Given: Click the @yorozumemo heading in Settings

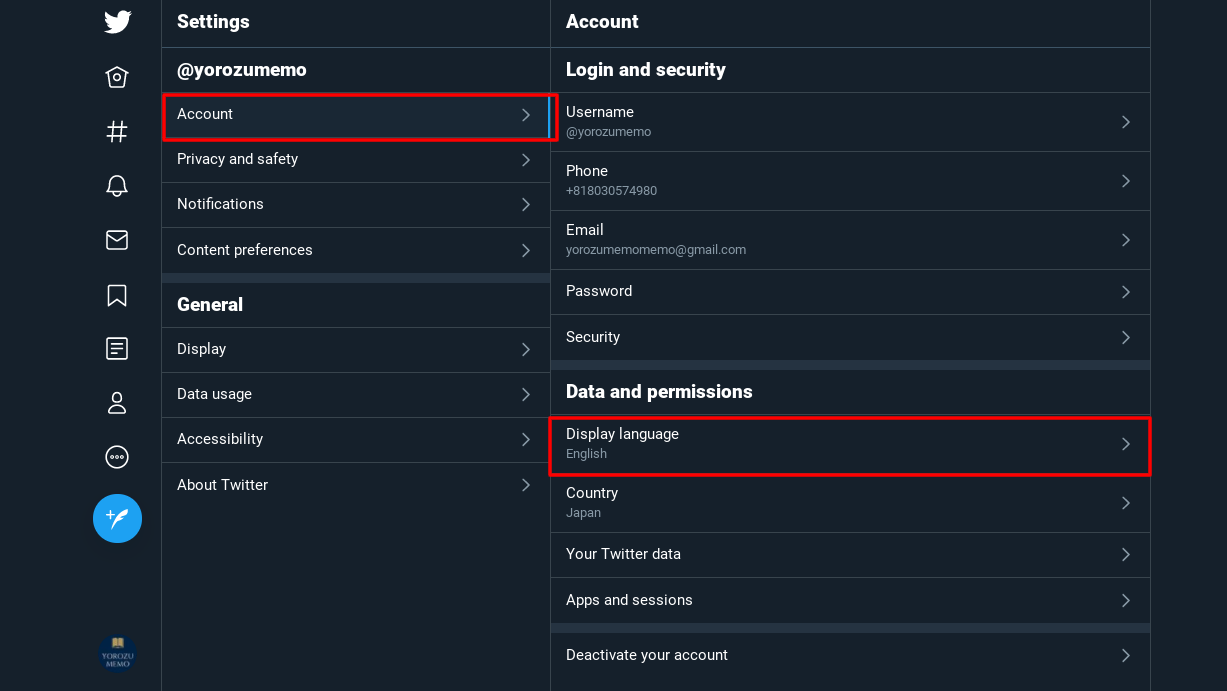Looking at the screenshot, I should point(242,70).
